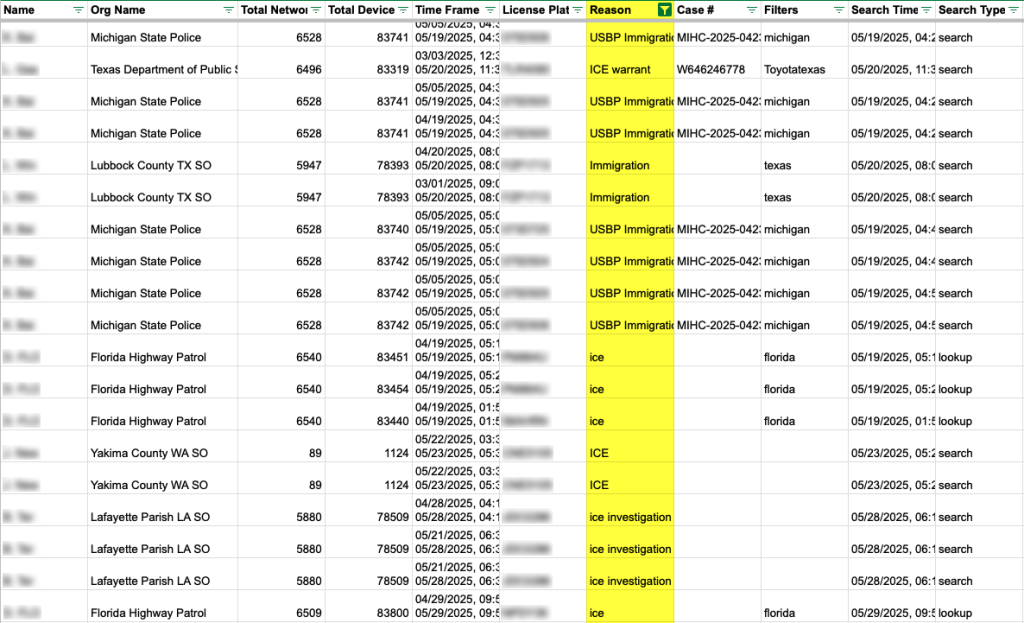Open the Search Type column filter
Viewport: 1024px width, 623px height.
click(1014, 10)
